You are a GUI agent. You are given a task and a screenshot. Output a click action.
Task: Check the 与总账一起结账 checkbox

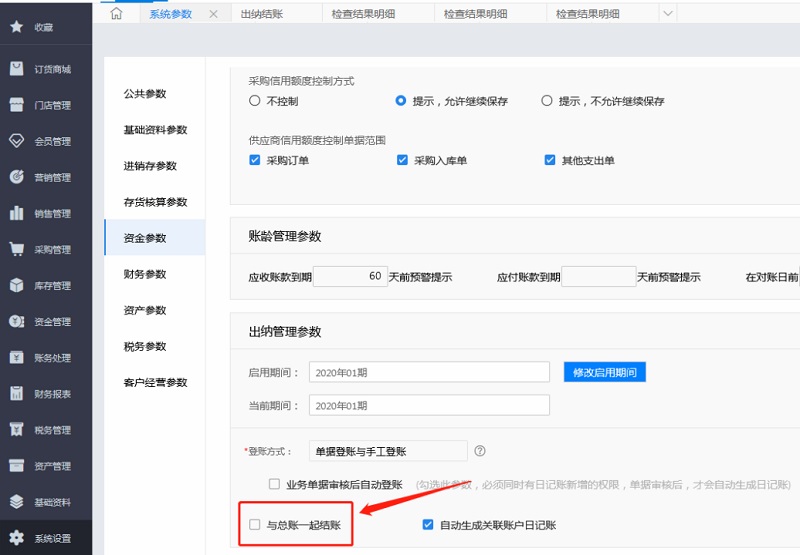(x=255, y=524)
